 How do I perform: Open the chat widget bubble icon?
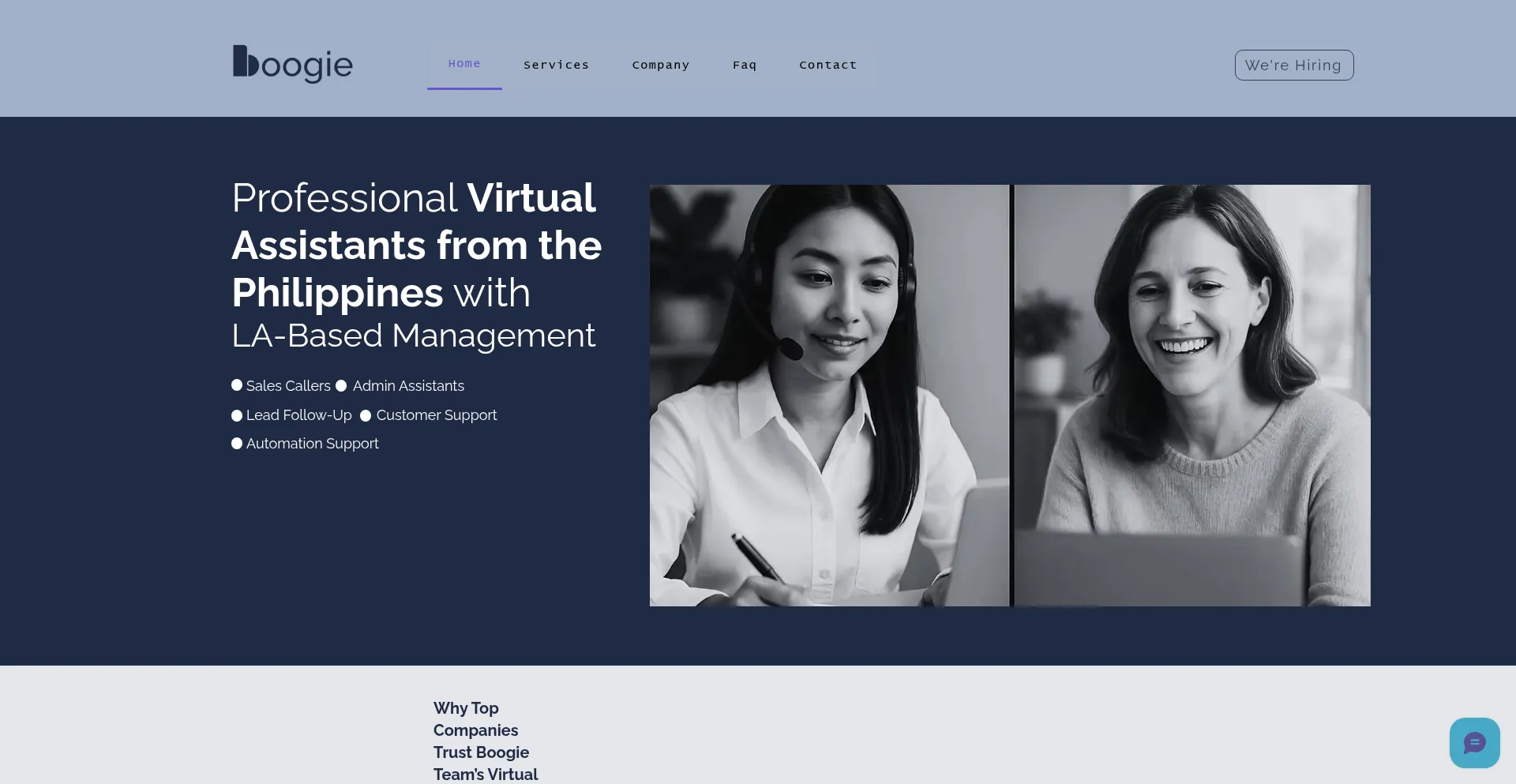pos(1474,743)
